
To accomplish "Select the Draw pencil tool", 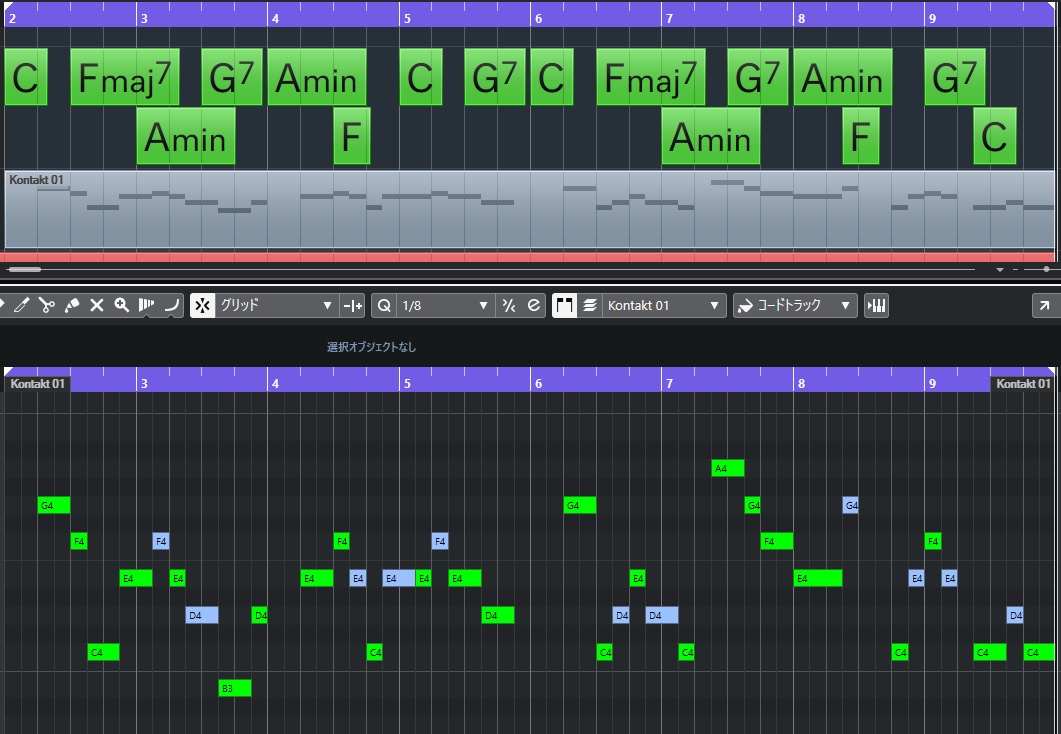I will click(x=21, y=305).
